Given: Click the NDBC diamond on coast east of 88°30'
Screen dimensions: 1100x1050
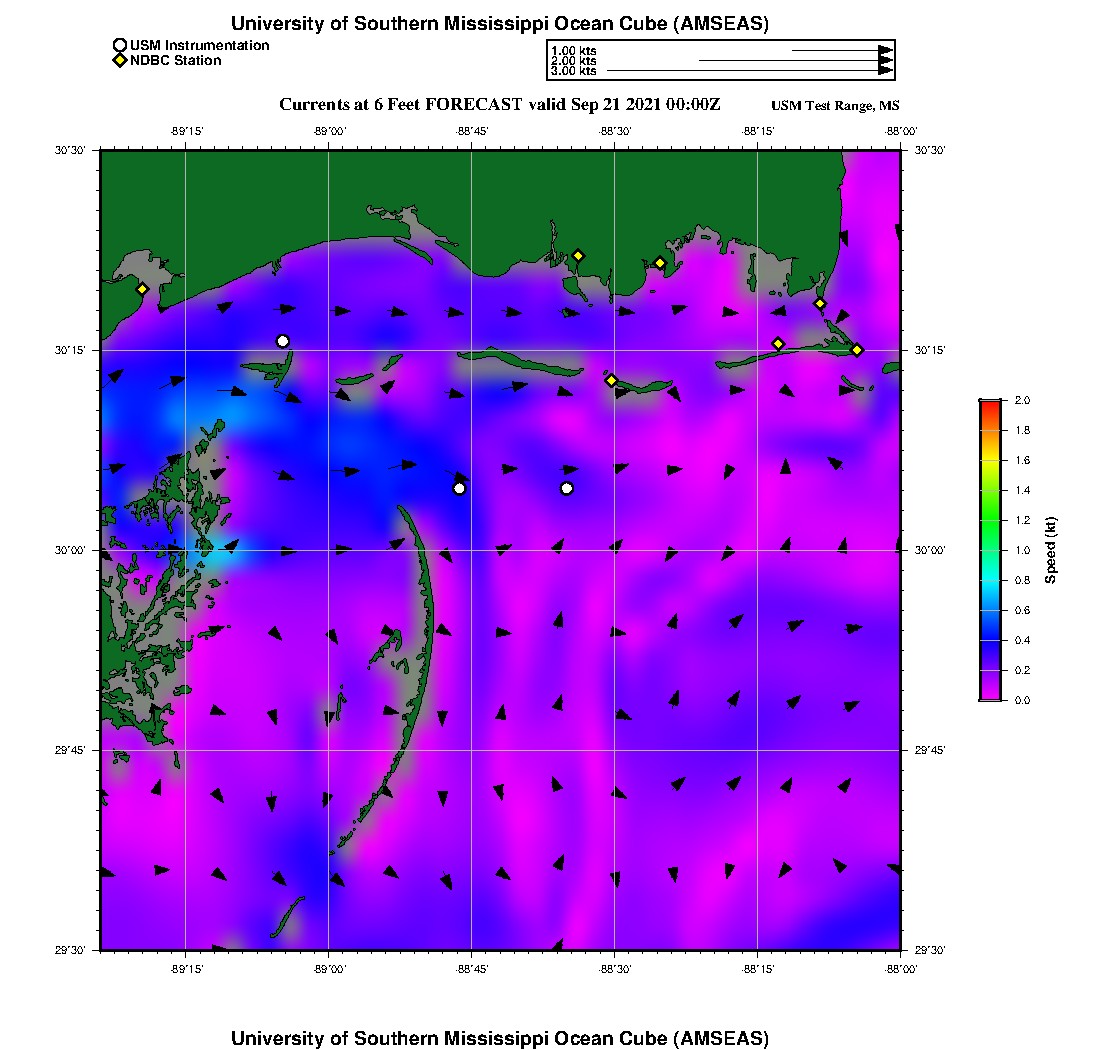Looking at the screenshot, I should [660, 264].
